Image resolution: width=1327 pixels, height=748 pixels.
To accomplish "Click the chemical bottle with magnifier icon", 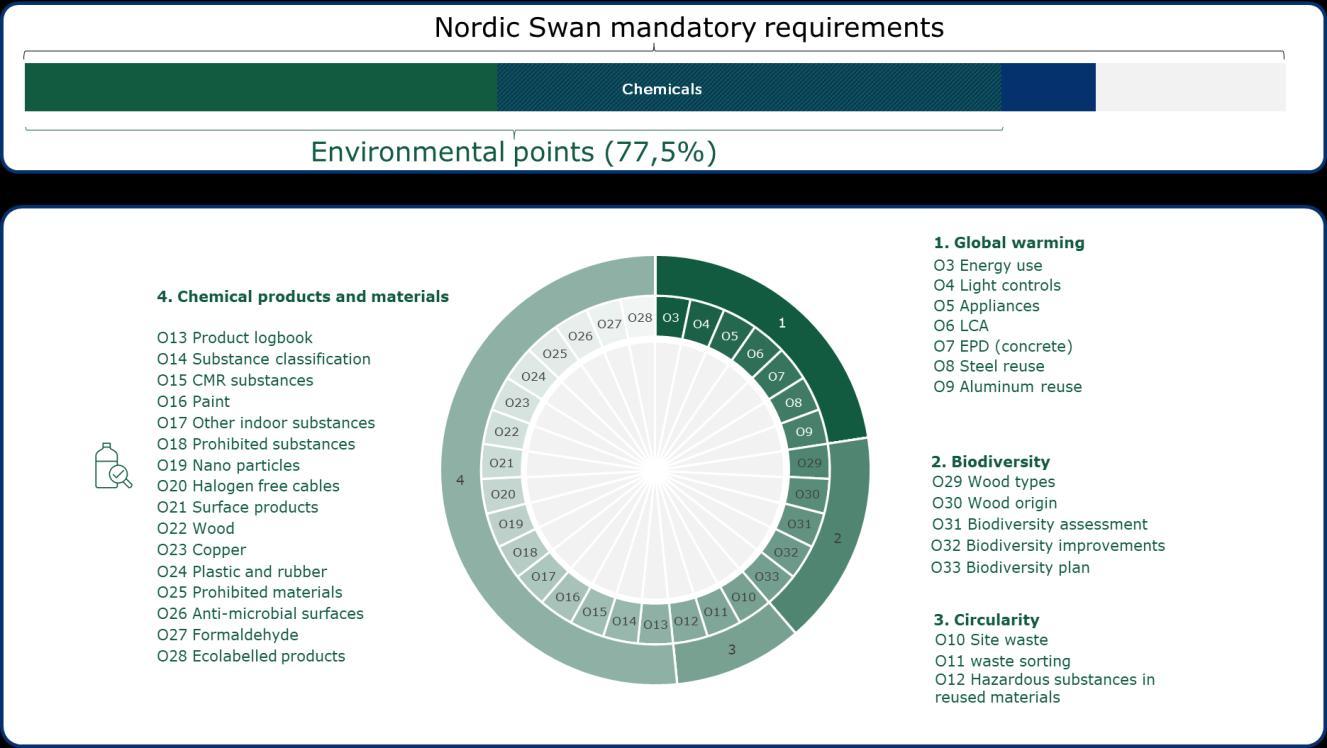I will [x=113, y=466].
